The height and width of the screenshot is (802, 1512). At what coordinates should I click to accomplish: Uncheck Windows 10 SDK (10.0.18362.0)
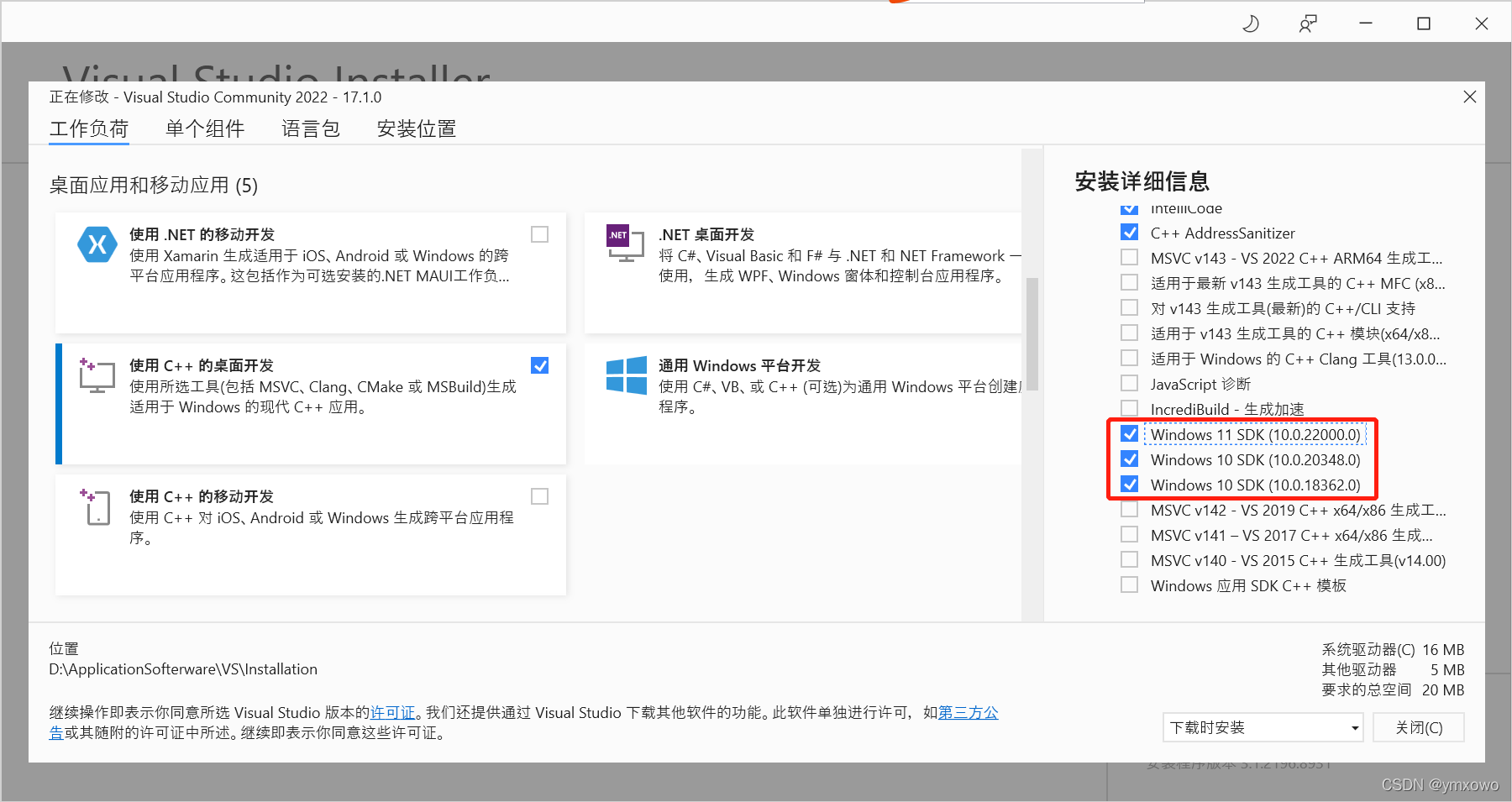pos(1130,484)
